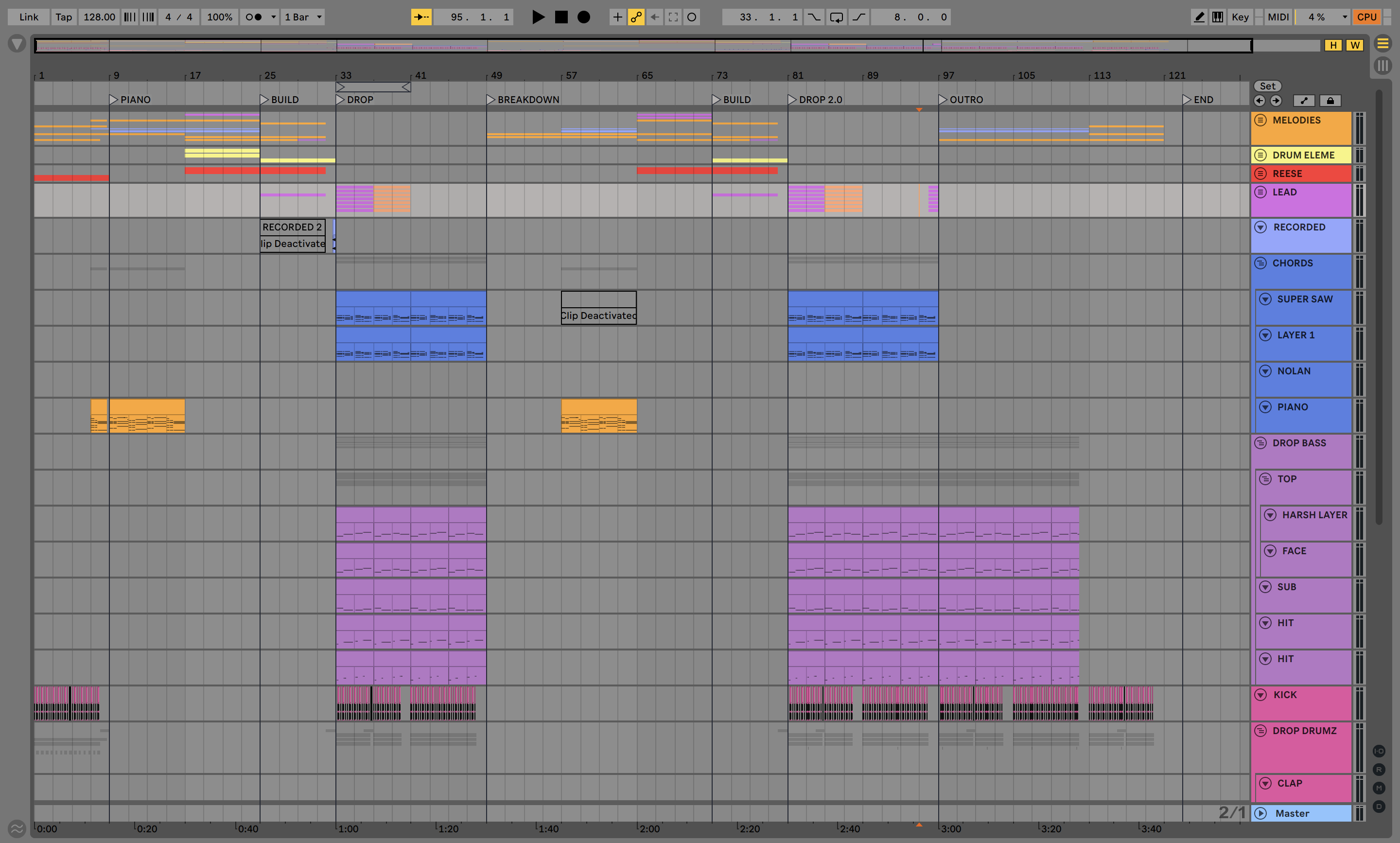Open Key map mode switch
Image resolution: width=1400 pixels, height=843 pixels.
tap(1240, 17)
